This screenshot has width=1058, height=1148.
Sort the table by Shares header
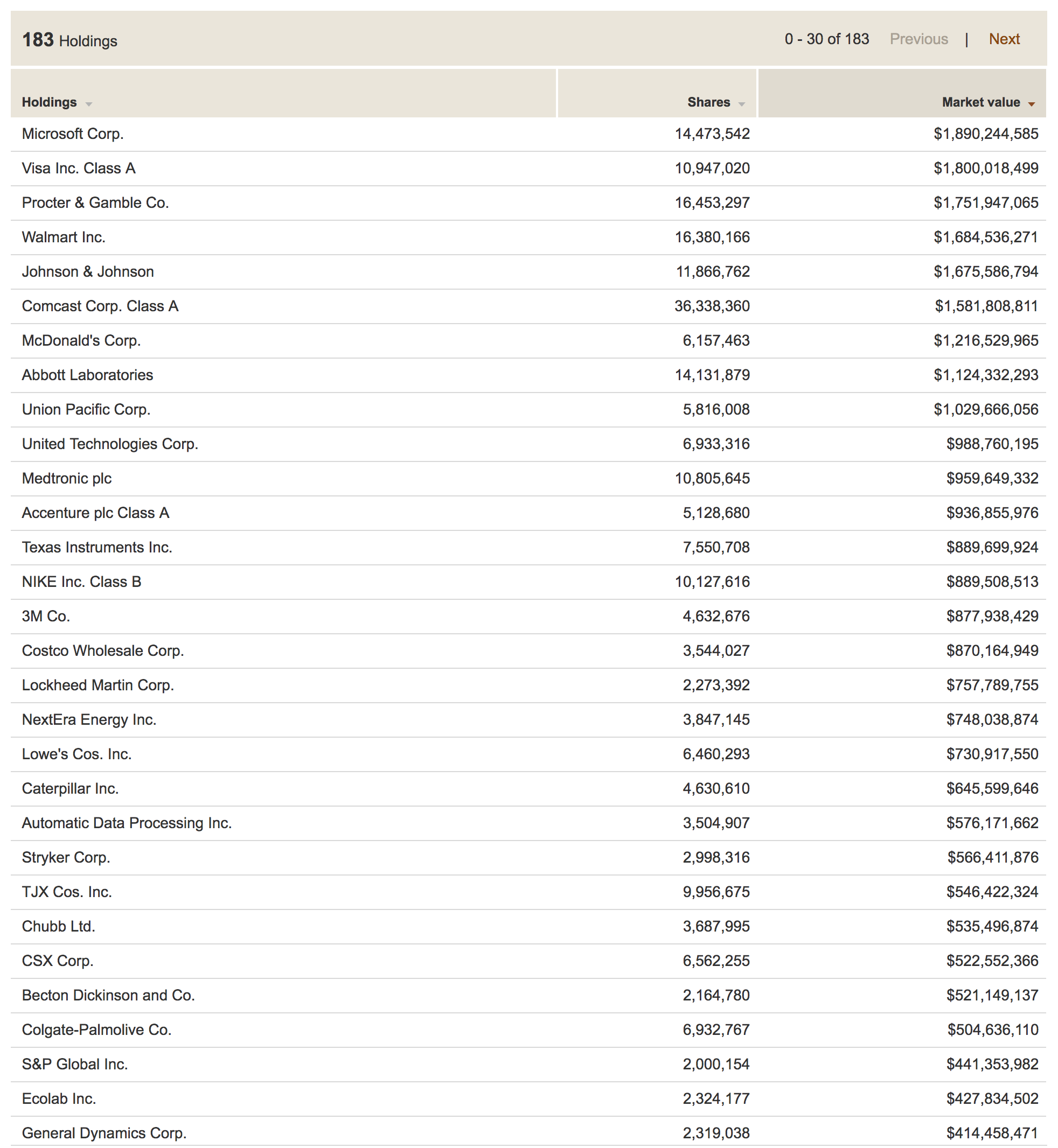pyautogui.click(x=709, y=102)
